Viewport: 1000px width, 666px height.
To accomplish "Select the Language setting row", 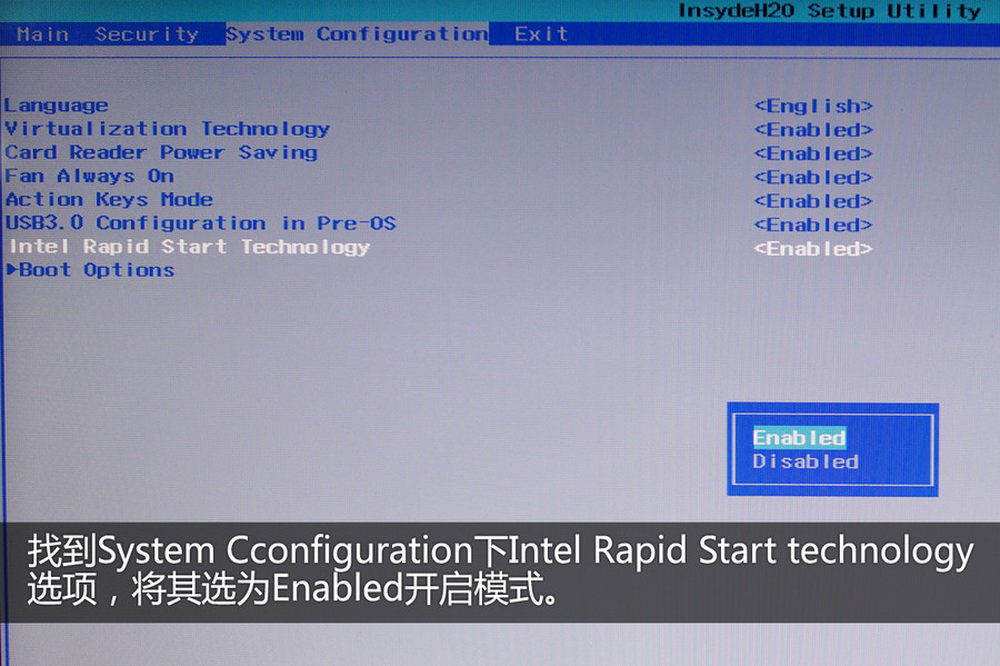I will [x=56, y=105].
